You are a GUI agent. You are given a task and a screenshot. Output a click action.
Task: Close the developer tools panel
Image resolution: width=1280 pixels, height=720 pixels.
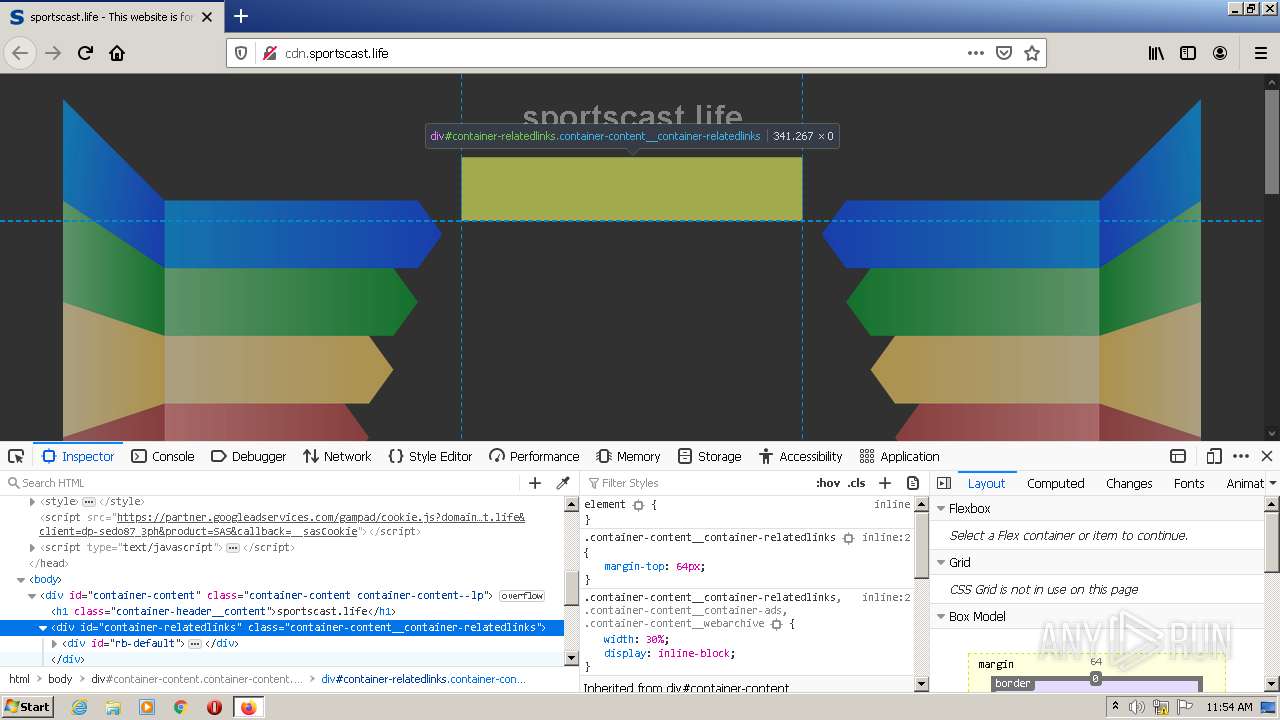coord(1267,456)
